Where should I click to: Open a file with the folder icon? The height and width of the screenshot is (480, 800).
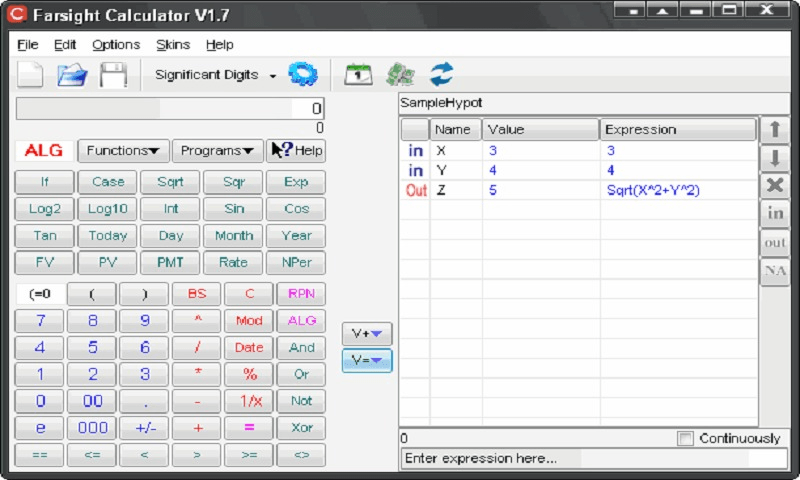point(72,75)
